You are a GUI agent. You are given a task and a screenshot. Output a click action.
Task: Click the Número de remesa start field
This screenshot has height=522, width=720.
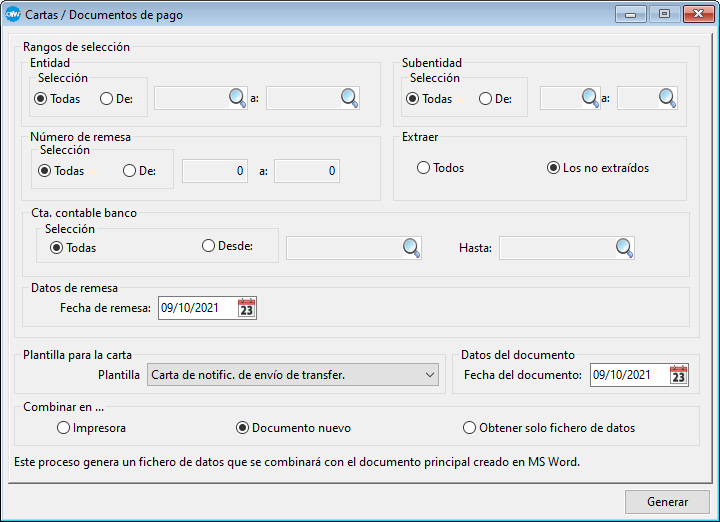[x=214, y=171]
